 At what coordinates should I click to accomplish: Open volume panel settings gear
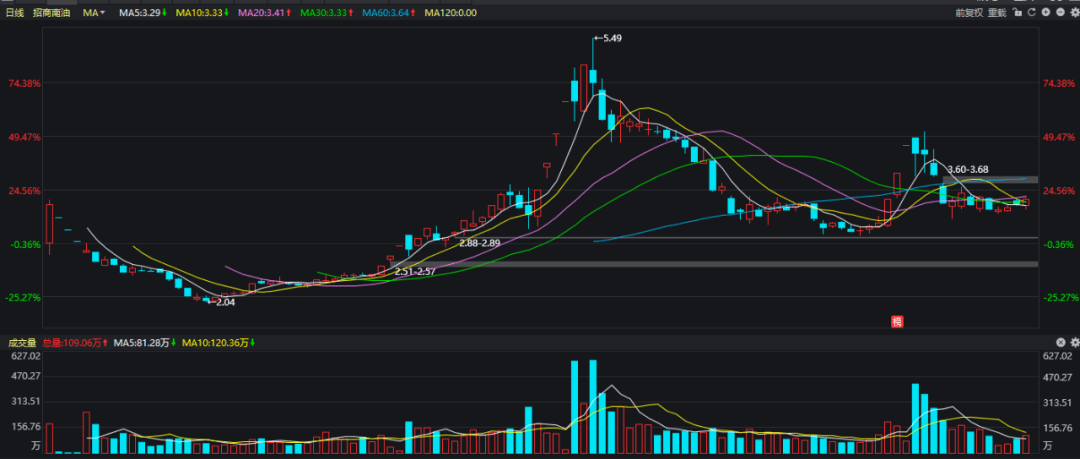(1074, 342)
